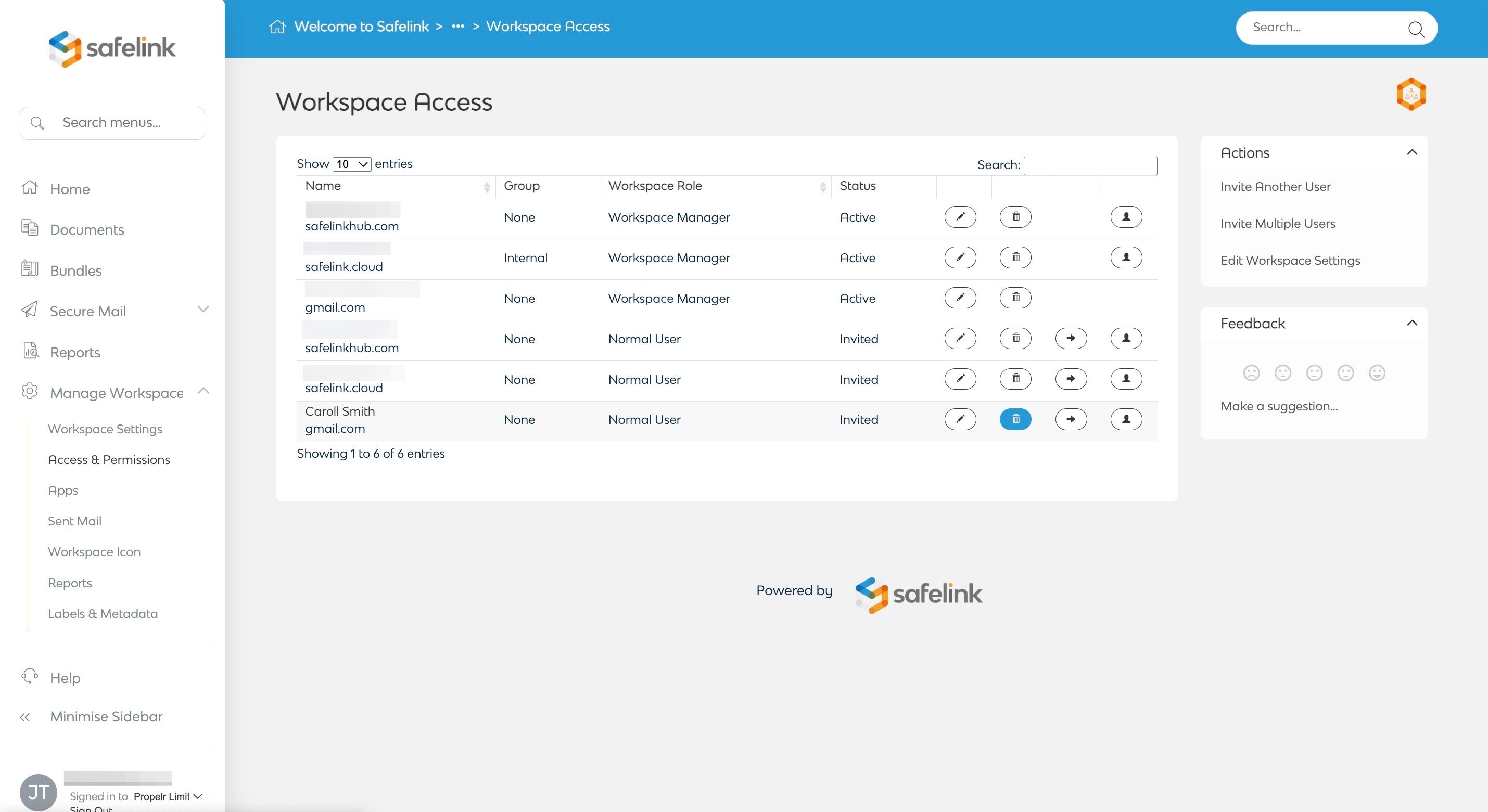This screenshot has height=812, width=1488.
Task: Expand the Secure Mail menu
Action: click(203, 310)
